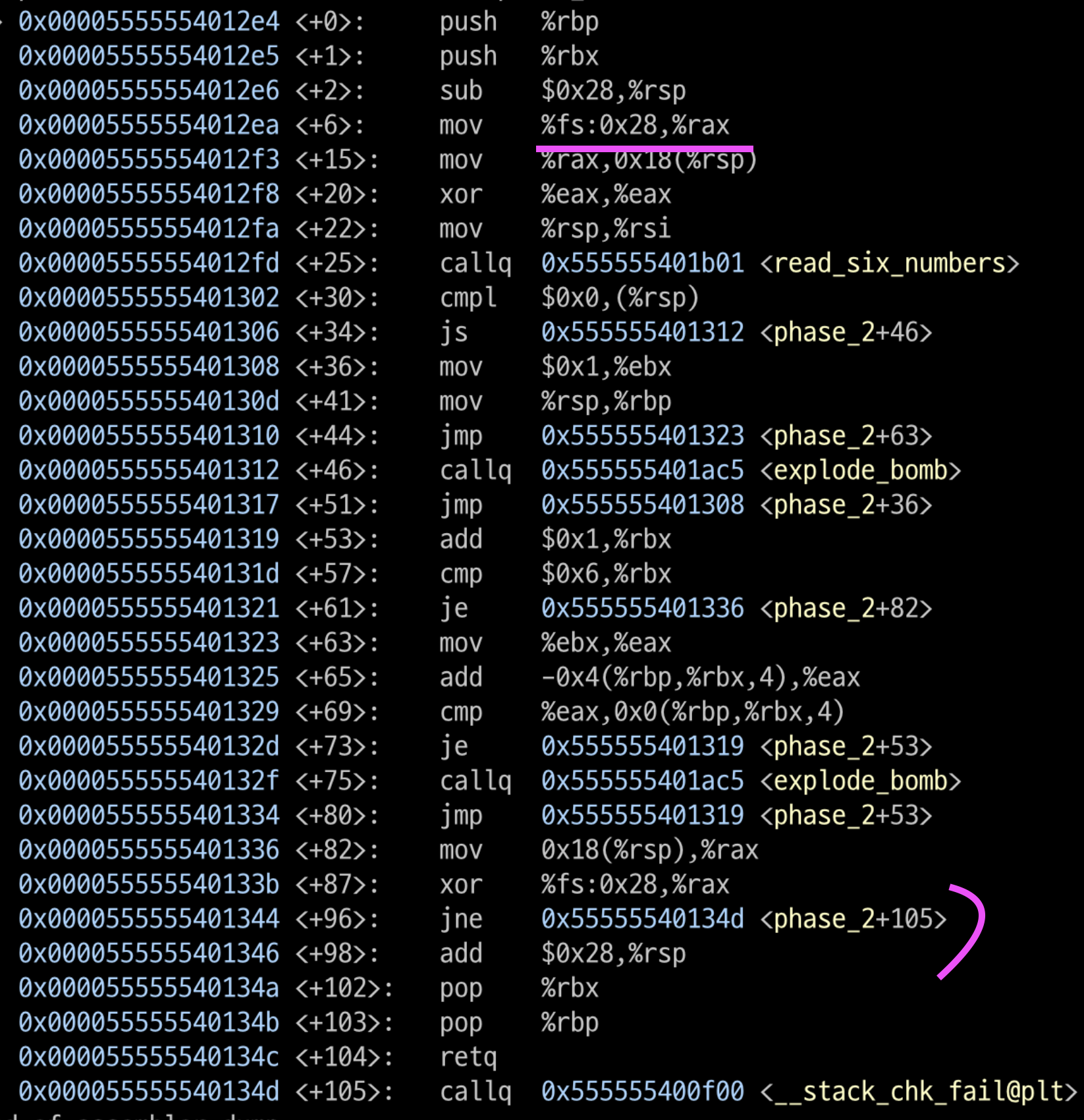This screenshot has height=1120, width=1084.
Task: Select address 0x00005555554012f3 at +15
Action: pyautogui.click(x=149, y=159)
